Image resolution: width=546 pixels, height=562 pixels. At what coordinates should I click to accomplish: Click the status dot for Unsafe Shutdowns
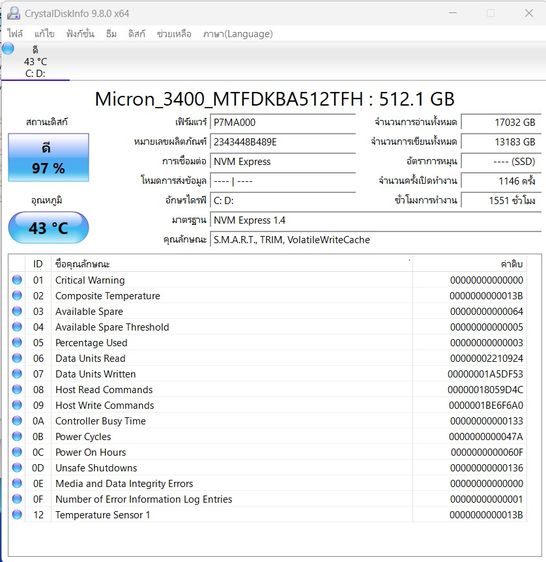(x=17, y=467)
